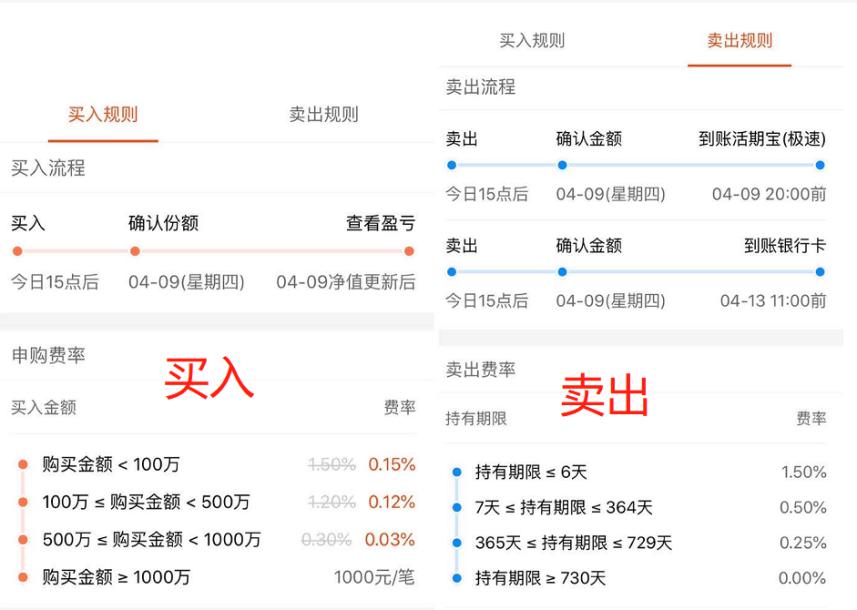
Task: Tap the orange dot under 查看盈亏 step
Action: point(409,251)
